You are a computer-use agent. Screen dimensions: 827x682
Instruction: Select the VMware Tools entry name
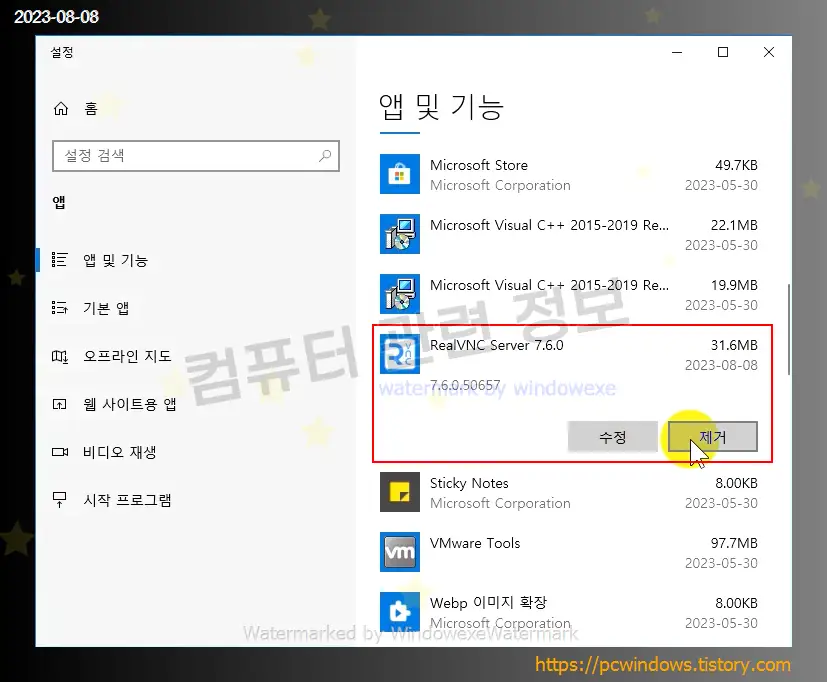(475, 543)
